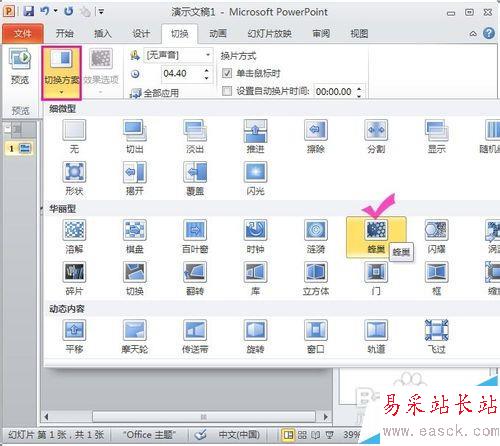Pick the 飞过 (Fly Through) transition
The width and height of the screenshot is (500, 446).
436,337
